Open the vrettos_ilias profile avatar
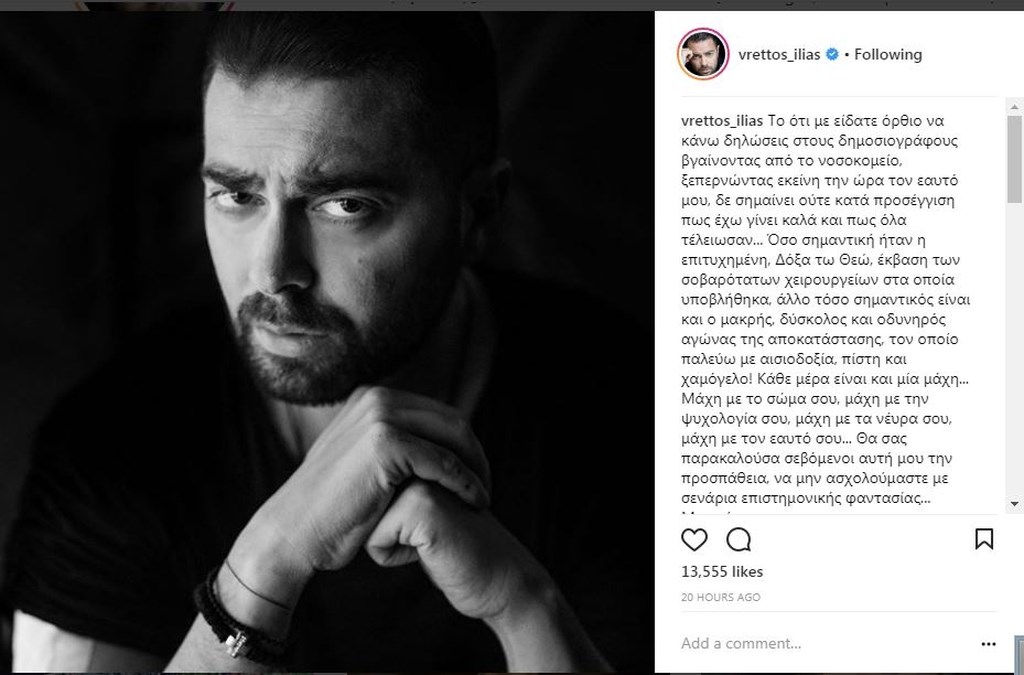 tap(703, 54)
